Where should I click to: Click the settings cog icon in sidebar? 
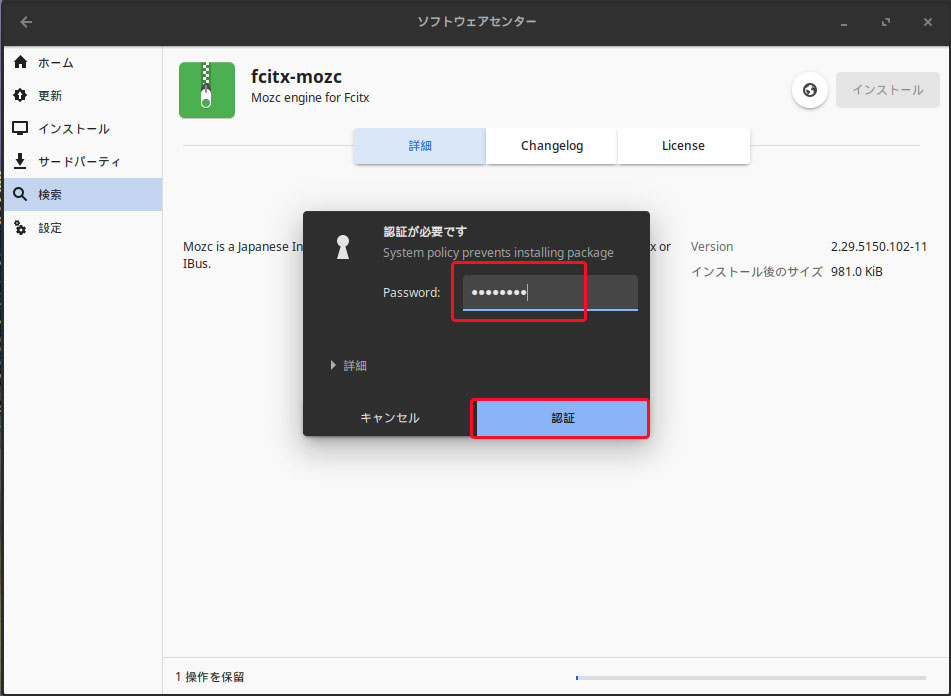pos(20,228)
